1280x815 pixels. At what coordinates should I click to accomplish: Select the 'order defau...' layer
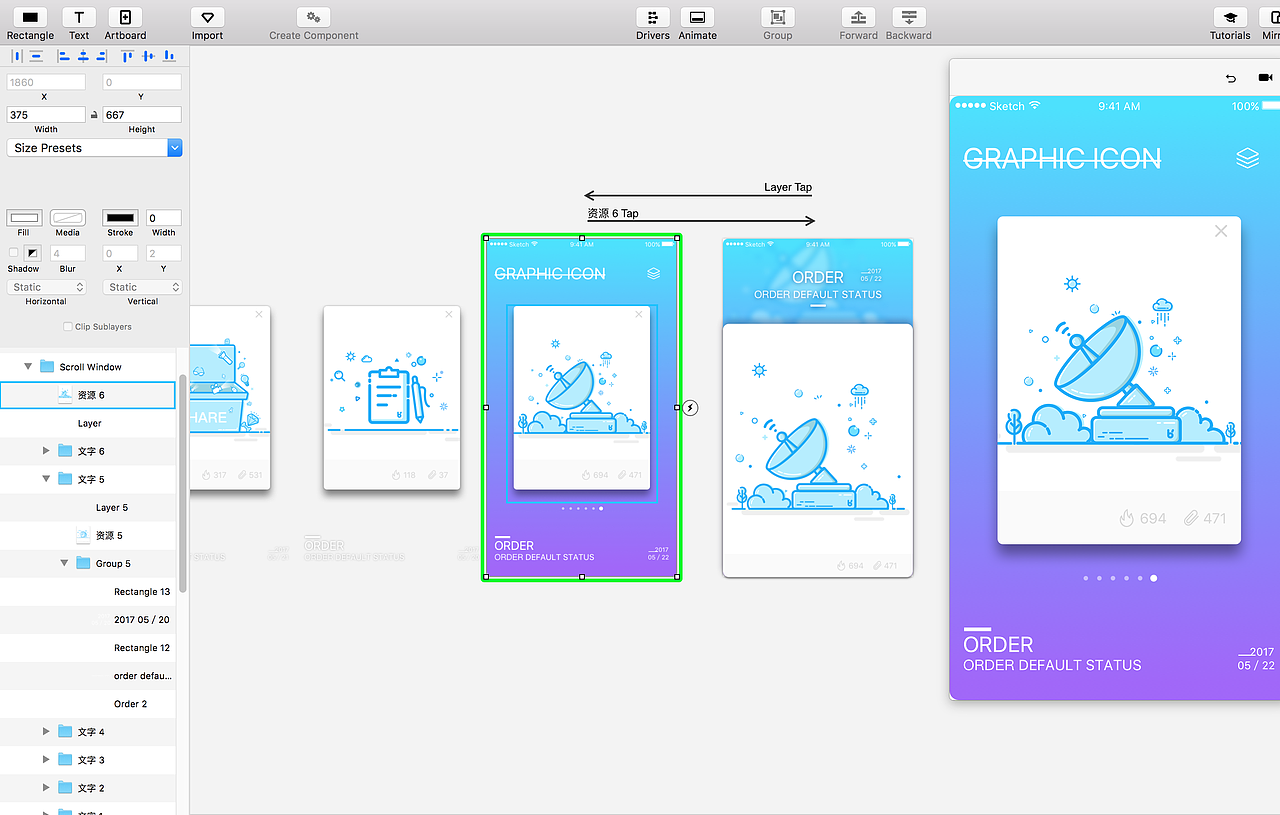[88, 675]
